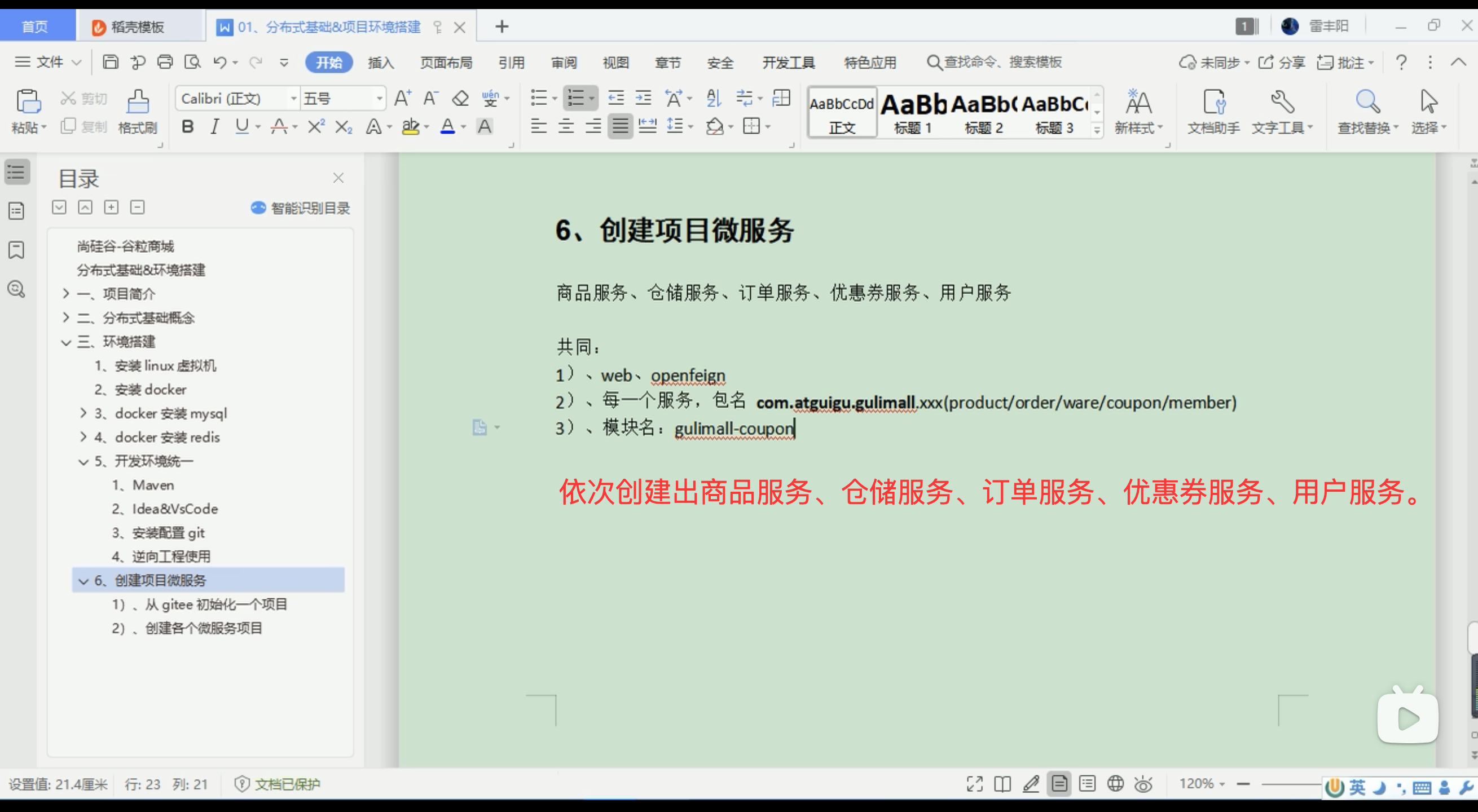Toggle Italic formatting
This screenshot has width=1478, height=812.
tap(214, 127)
